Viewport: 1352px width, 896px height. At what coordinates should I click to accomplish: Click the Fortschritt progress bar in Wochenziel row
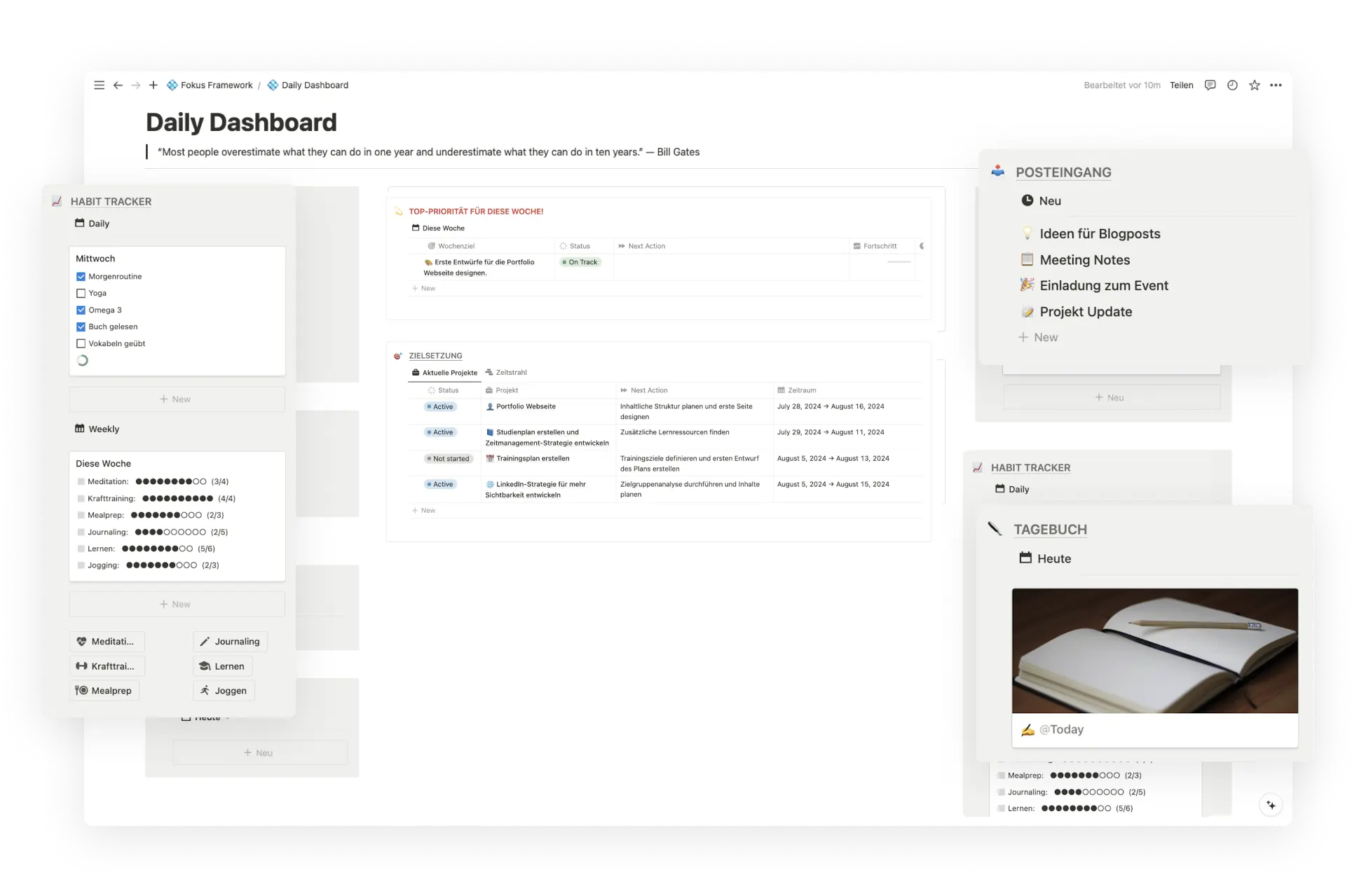point(899,262)
